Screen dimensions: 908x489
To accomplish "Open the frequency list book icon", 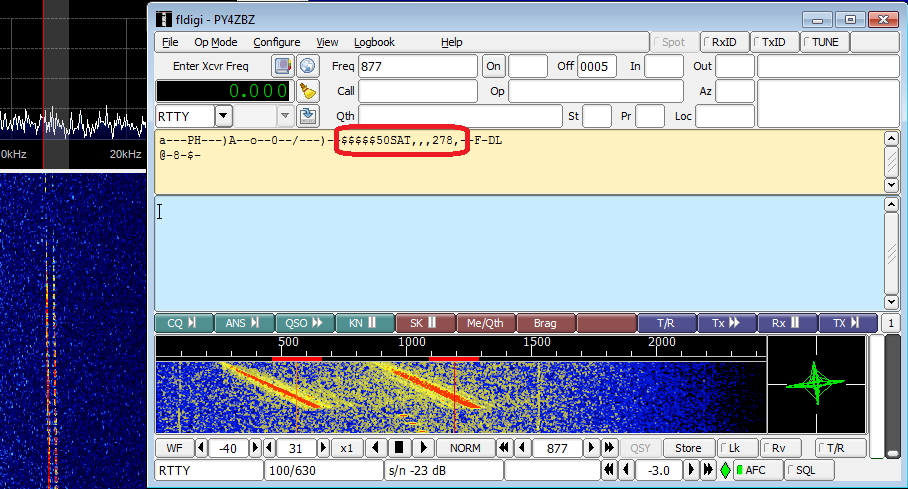I will click(x=284, y=66).
